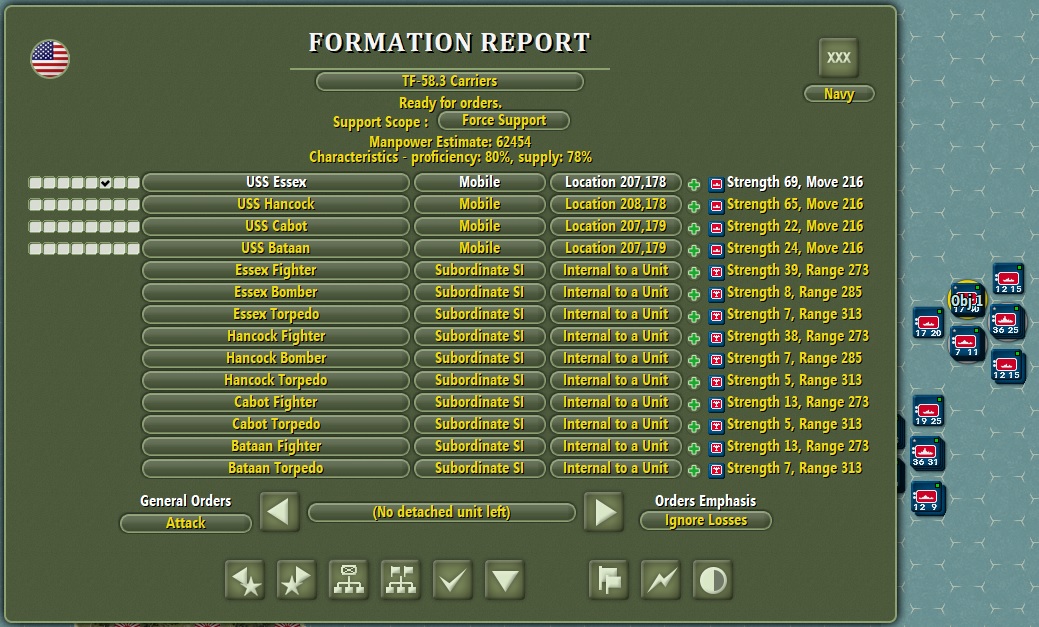Click the green plus beside USS Cabot
The width and height of the screenshot is (1039, 627).
(694, 228)
